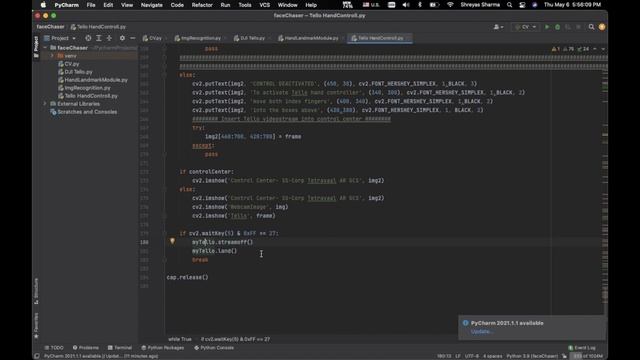The image size is (640, 360).
Task: Open the CV run configuration dropdown
Action: [525, 27]
